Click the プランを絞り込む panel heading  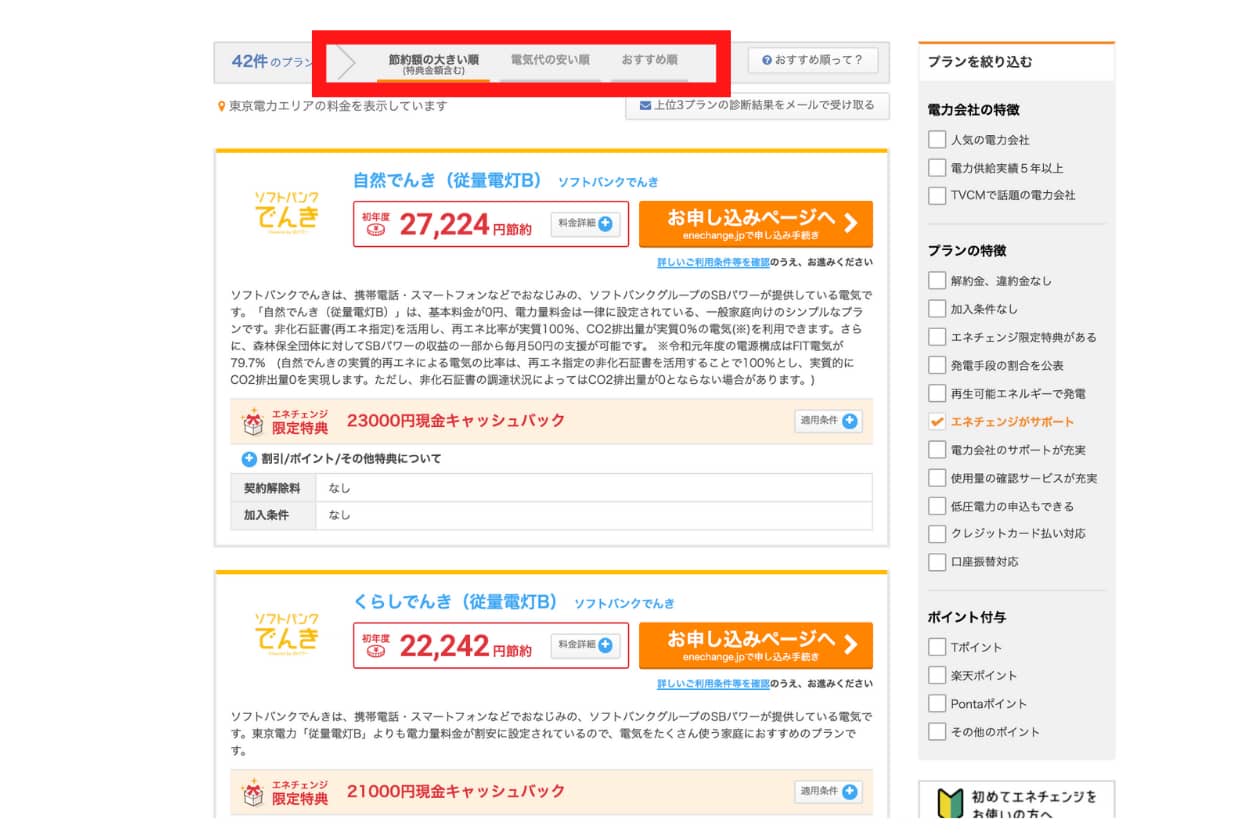980,62
